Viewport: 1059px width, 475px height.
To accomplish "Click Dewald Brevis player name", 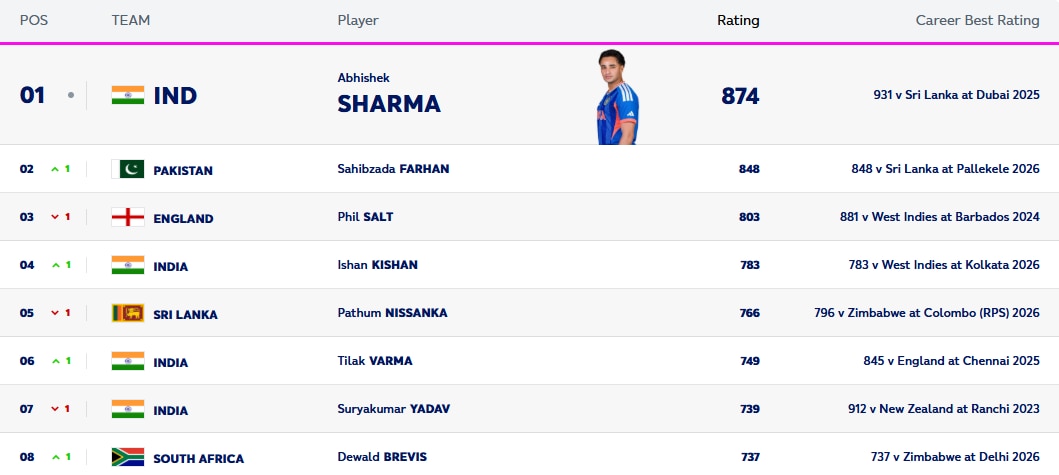I will [x=382, y=457].
